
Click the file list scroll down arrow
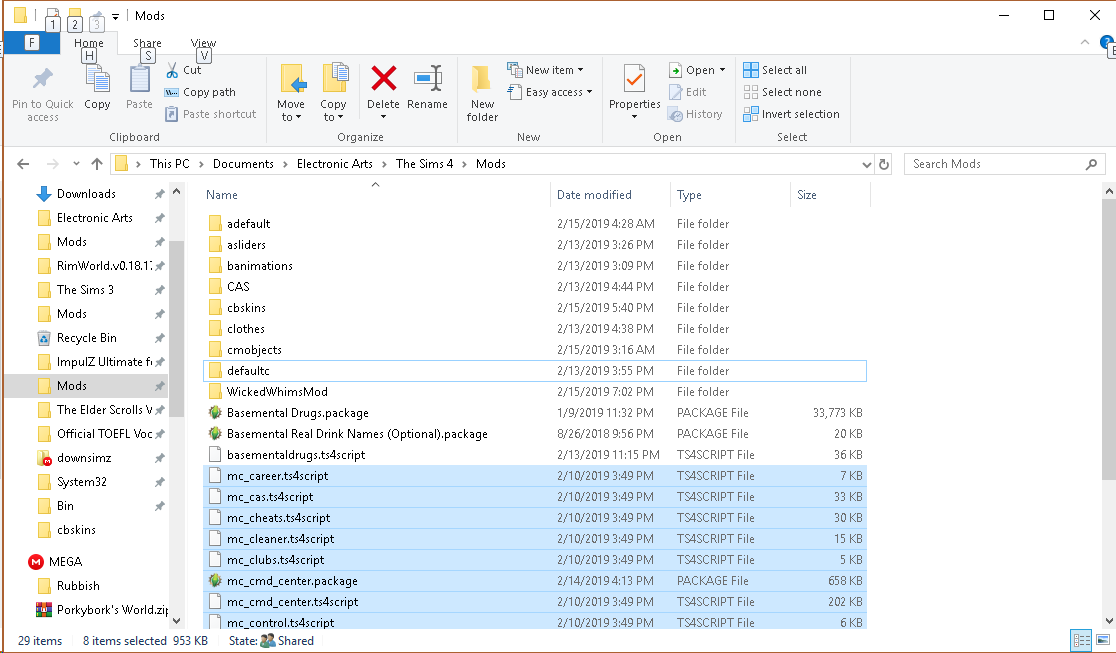pyautogui.click(x=1109, y=620)
